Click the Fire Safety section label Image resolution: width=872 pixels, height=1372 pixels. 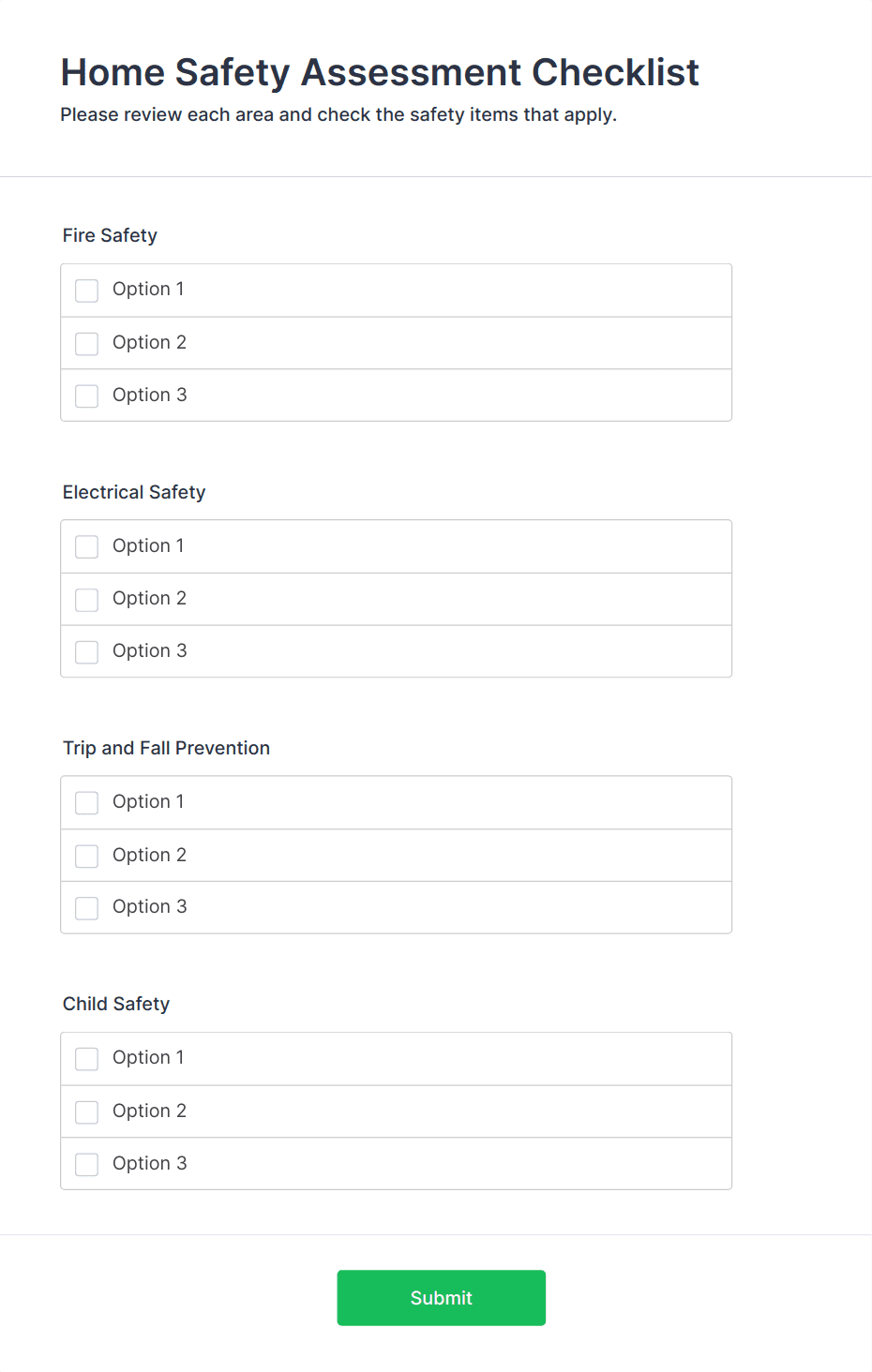(x=110, y=236)
